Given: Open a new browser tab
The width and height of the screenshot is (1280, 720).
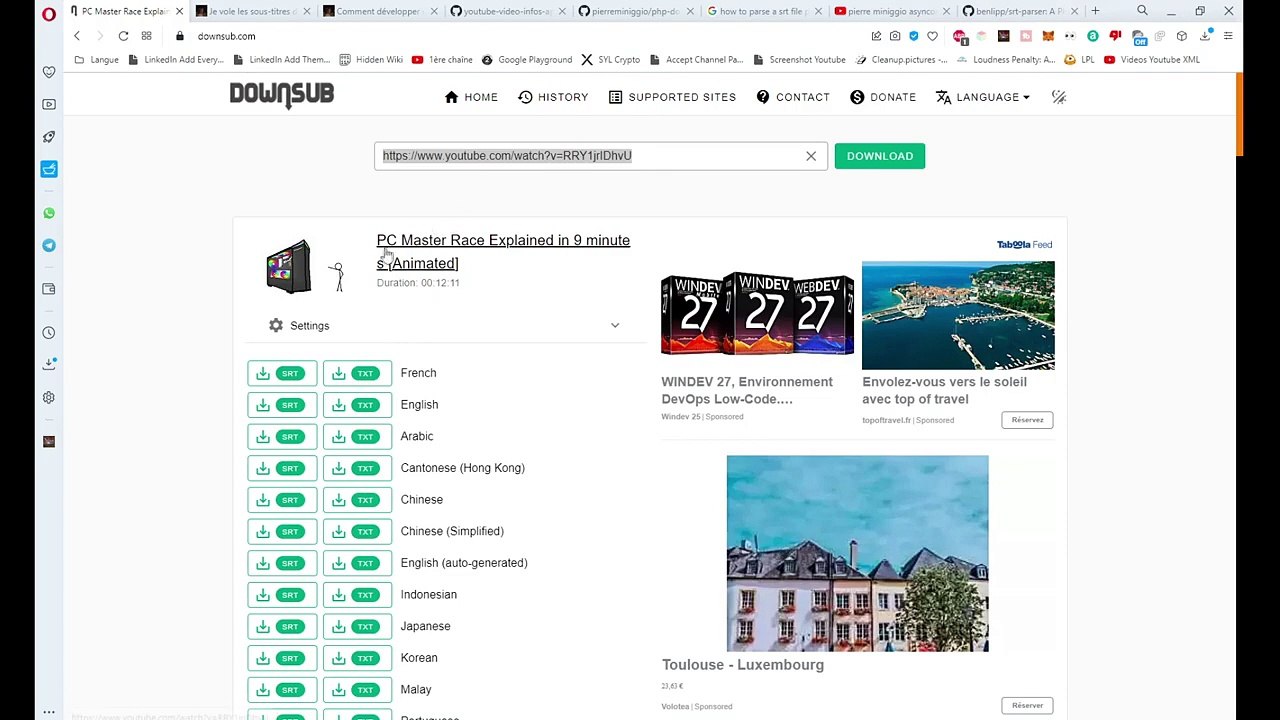Looking at the screenshot, I should tap(1095, 11).
